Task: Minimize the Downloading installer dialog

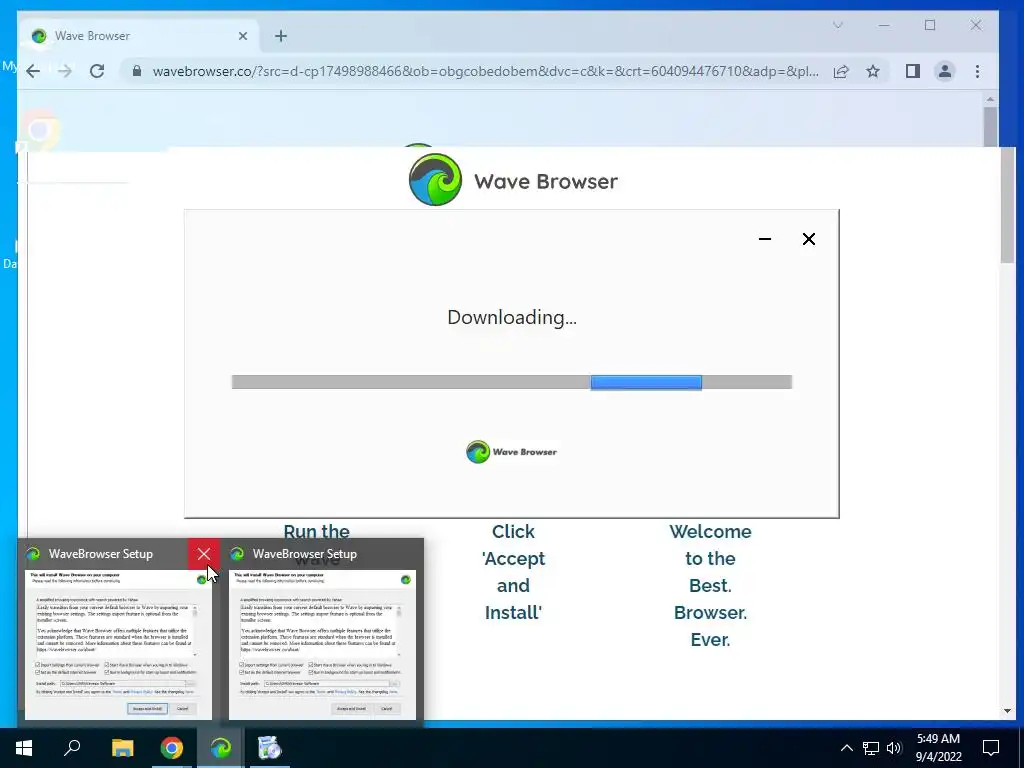Action: pyautogui.click(x=765, y=239)
